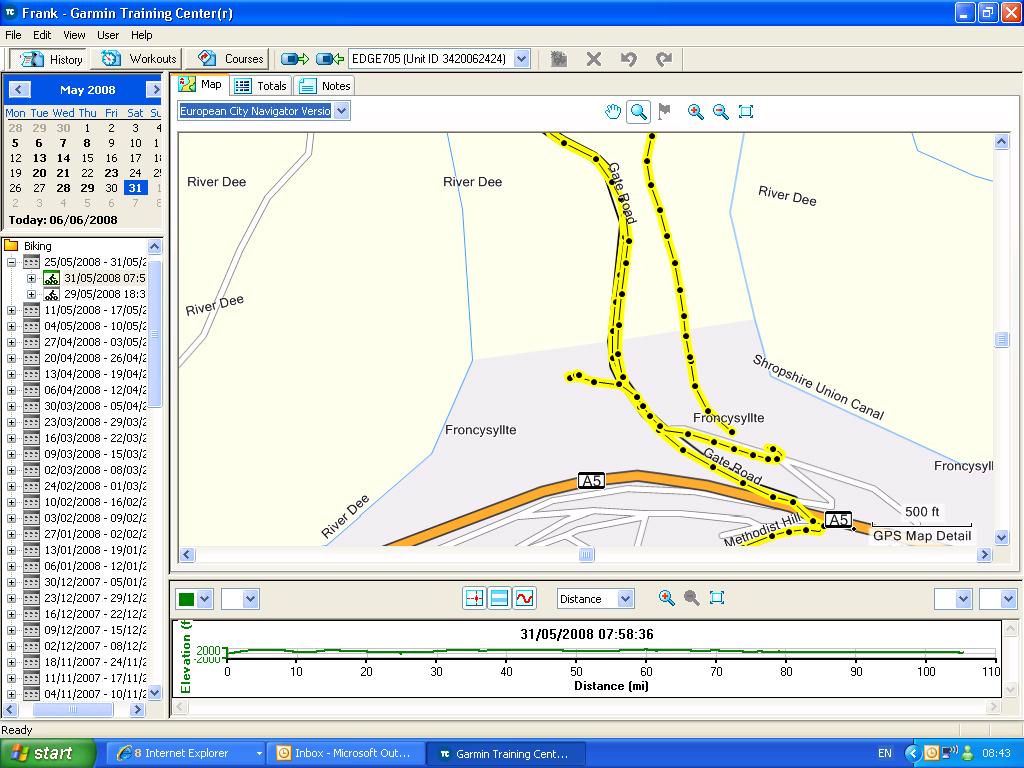Screen dimensions: 1024x768
Task: Open the Distance axis dropdown
Action: coord(625,599)
